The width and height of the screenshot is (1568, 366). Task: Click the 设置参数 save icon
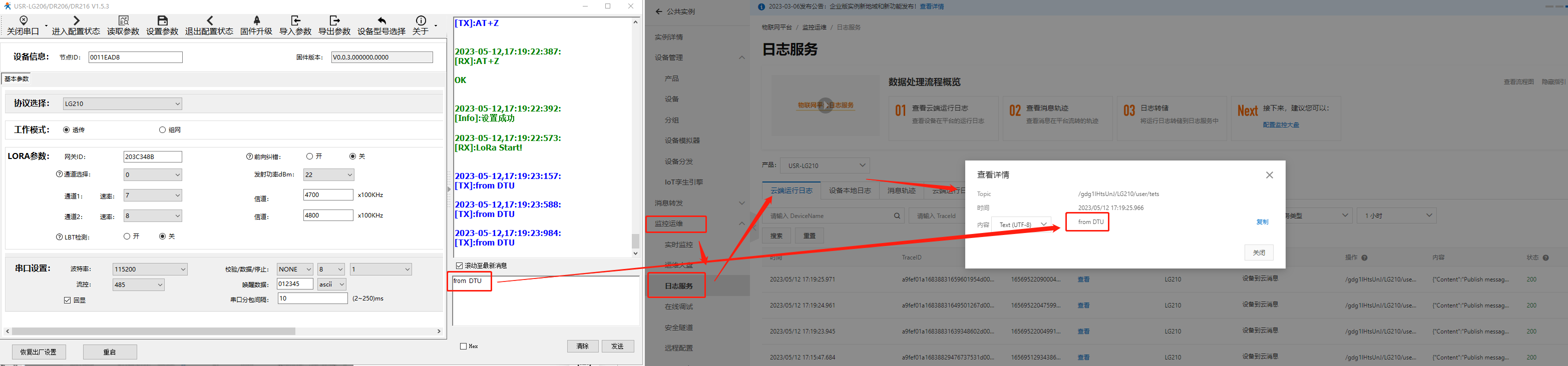(x=162, y=20)
